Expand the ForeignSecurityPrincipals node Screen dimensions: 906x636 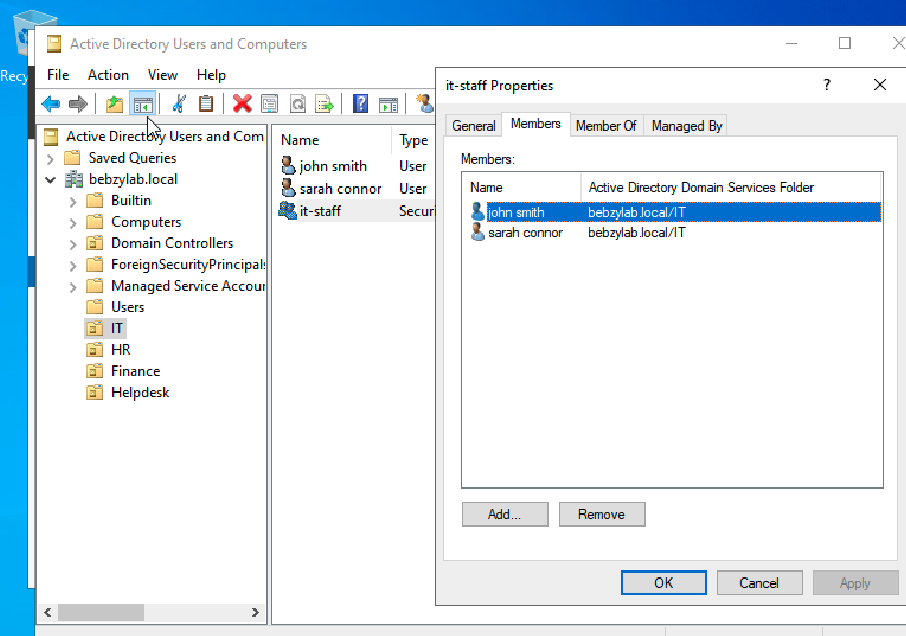tap(73, 265)
